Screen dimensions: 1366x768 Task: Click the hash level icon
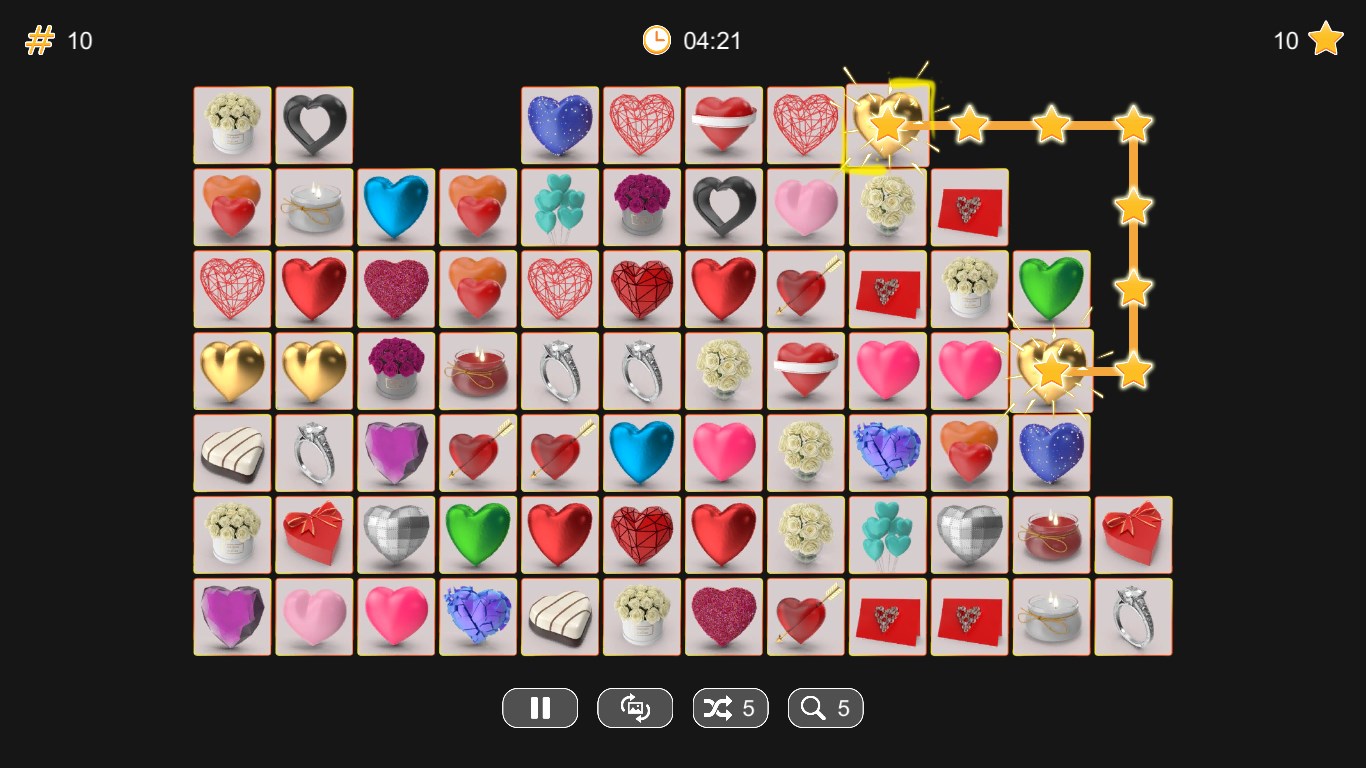39,41
